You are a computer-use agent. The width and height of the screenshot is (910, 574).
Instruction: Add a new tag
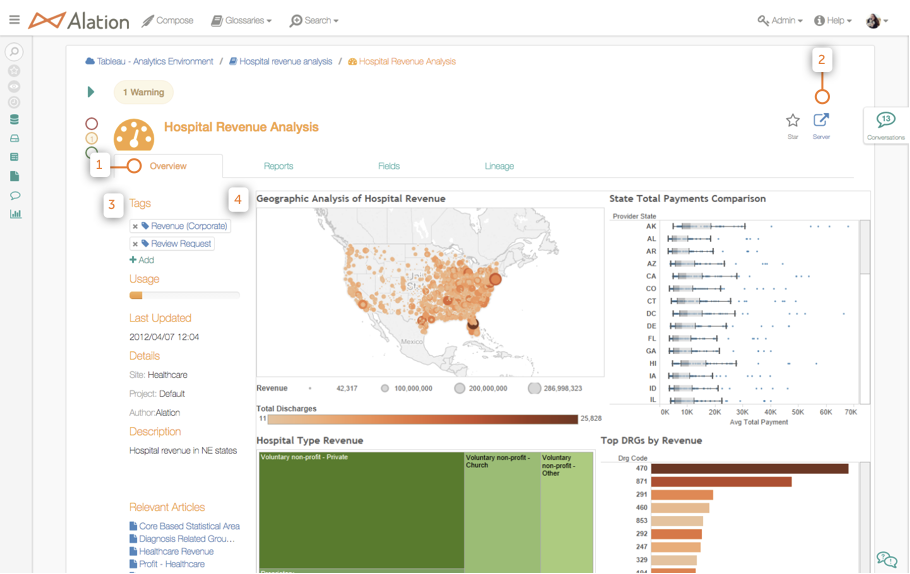[142, 260]
